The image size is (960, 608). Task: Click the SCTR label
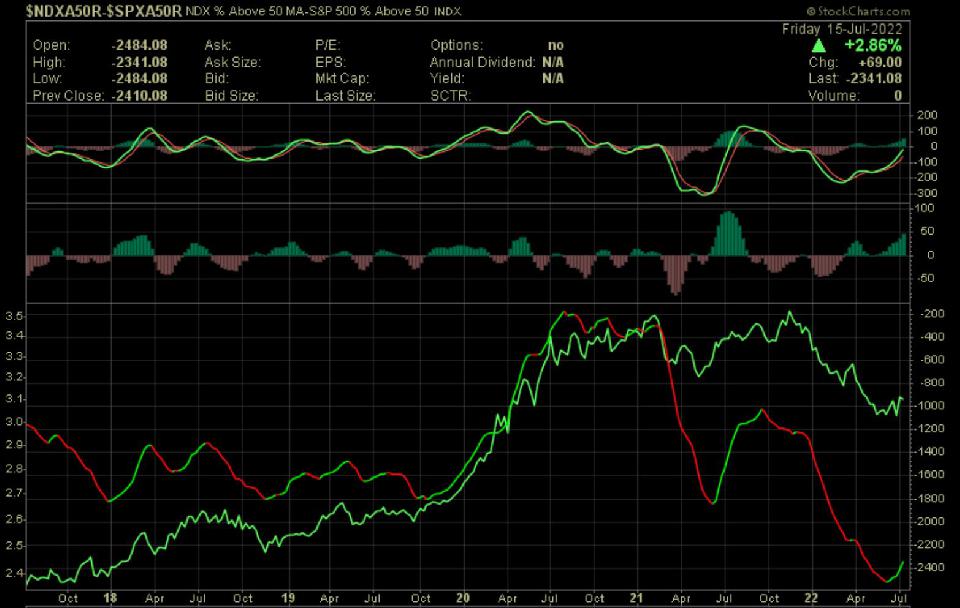click(x=450, y=96)
